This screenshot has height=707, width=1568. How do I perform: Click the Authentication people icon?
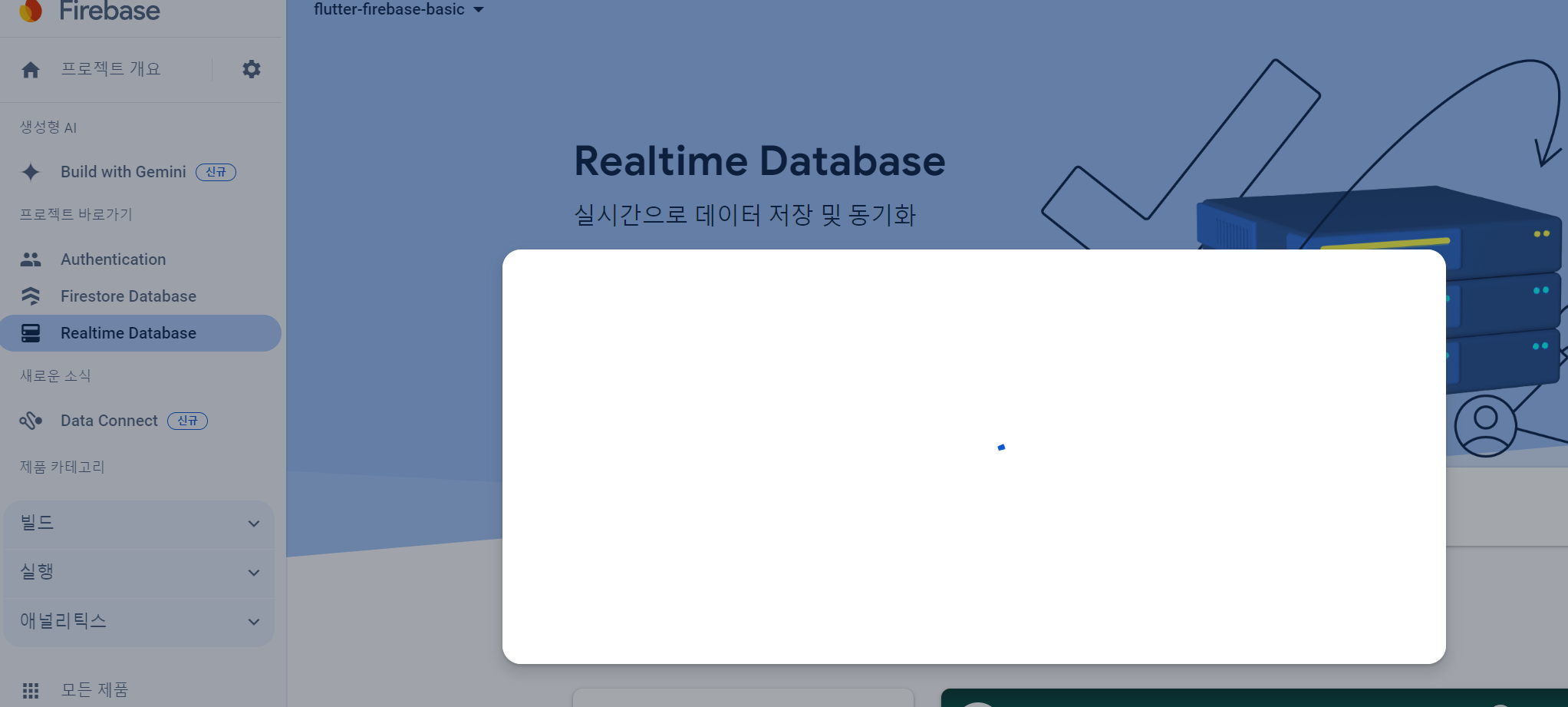click(x=31, y=259)
